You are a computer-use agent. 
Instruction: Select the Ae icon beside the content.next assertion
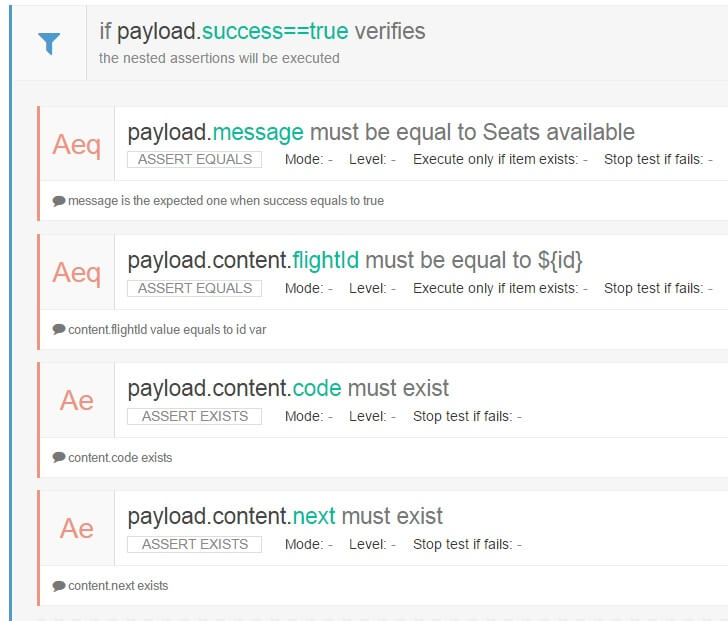click(x=76, y=529)
